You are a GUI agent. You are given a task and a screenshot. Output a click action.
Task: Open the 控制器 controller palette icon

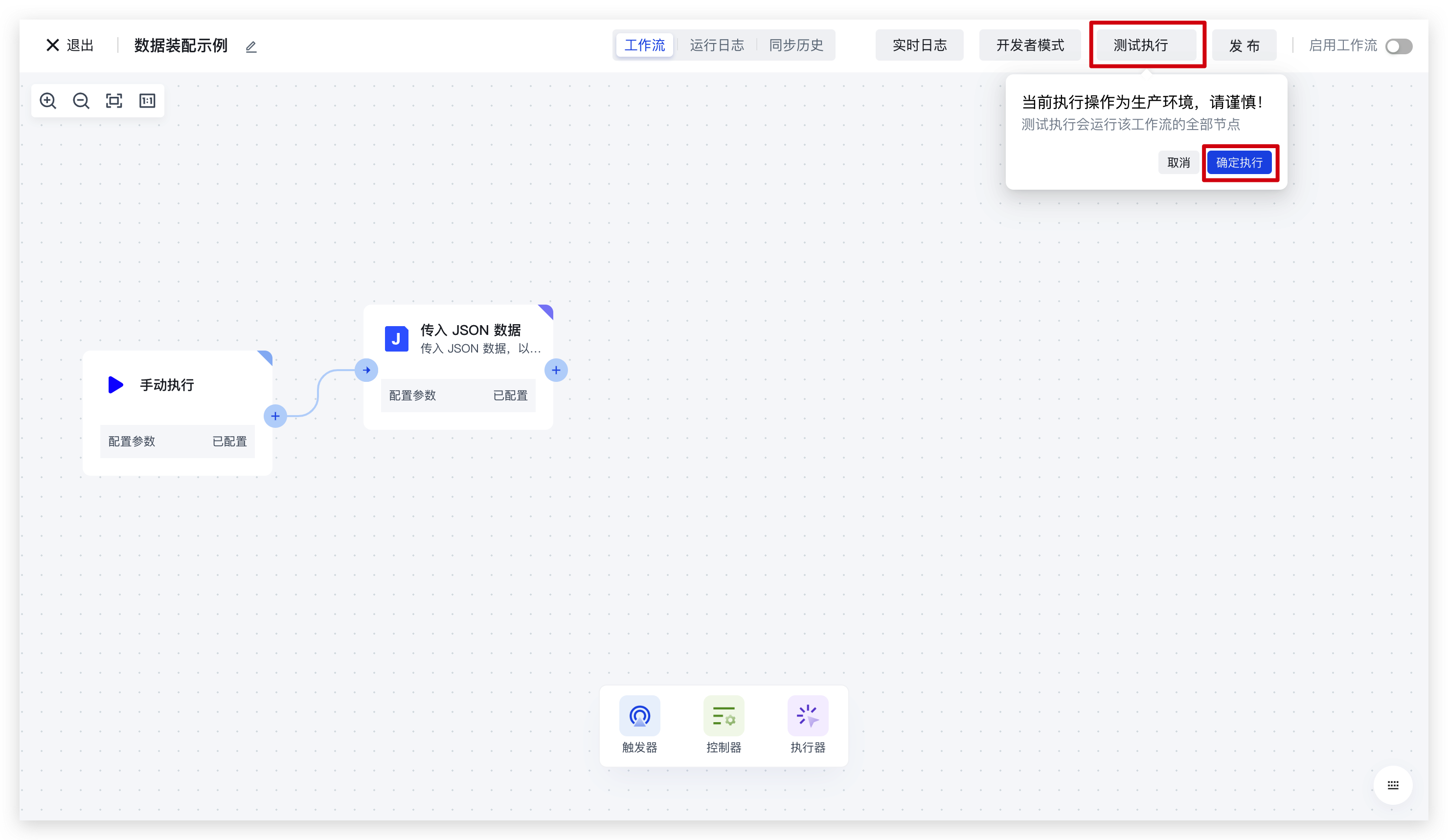(724, 716)
